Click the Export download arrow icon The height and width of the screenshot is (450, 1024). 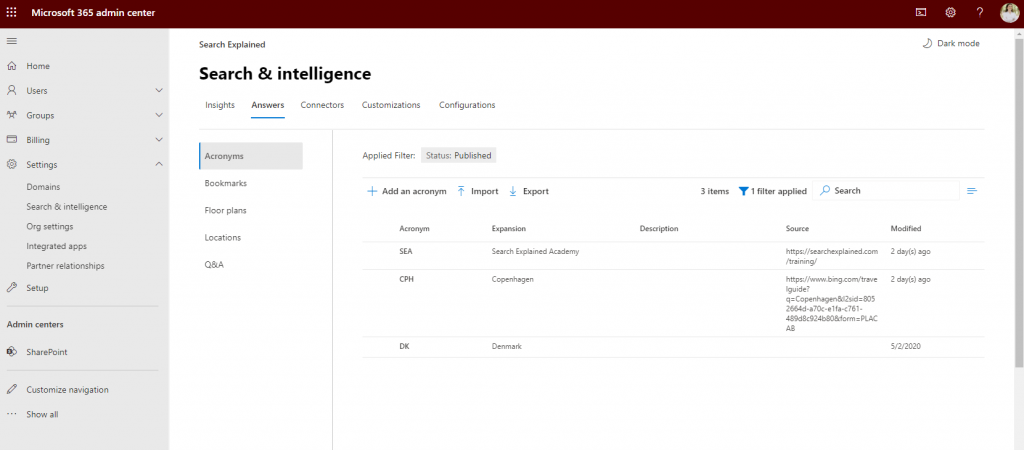click(x=513, y=191)
